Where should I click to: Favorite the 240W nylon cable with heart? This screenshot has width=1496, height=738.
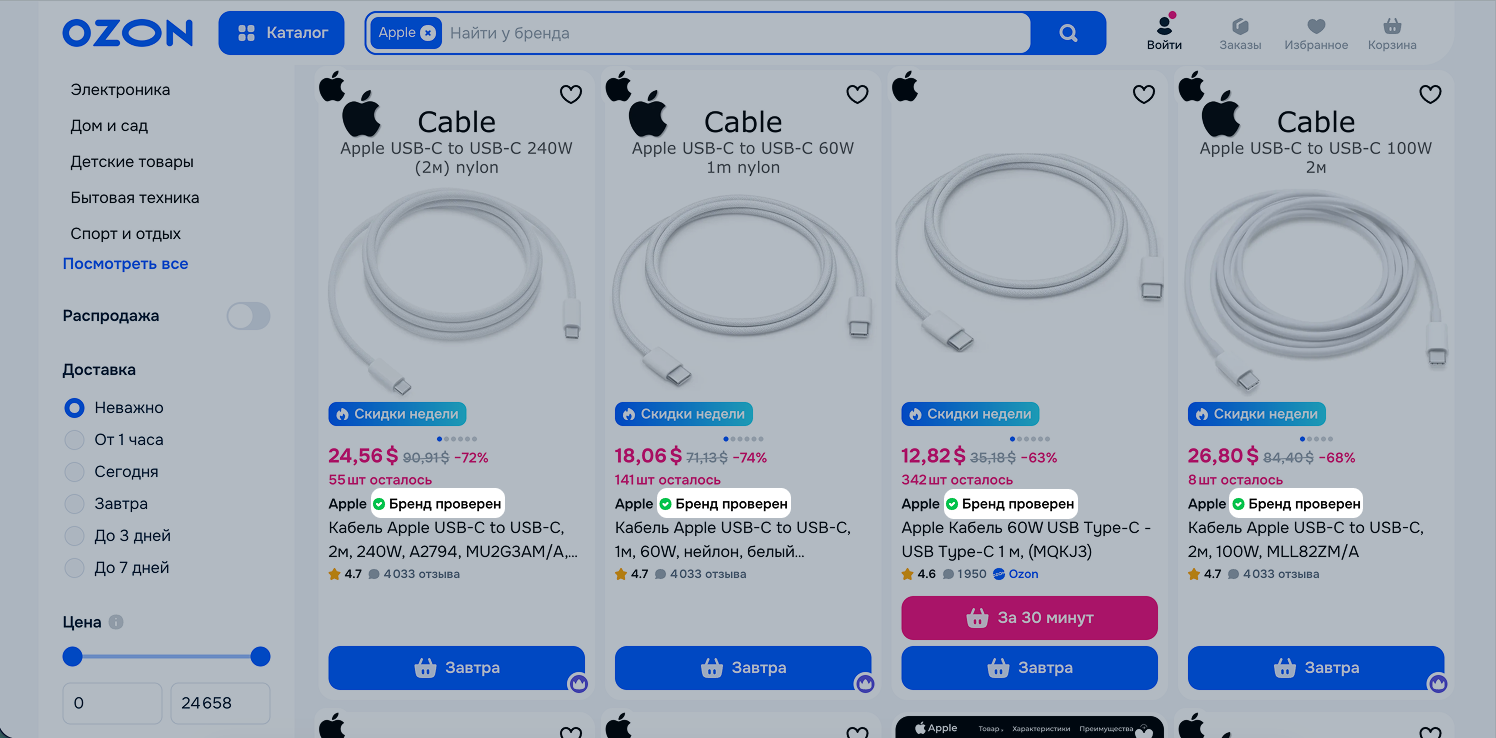coord(570,94)
